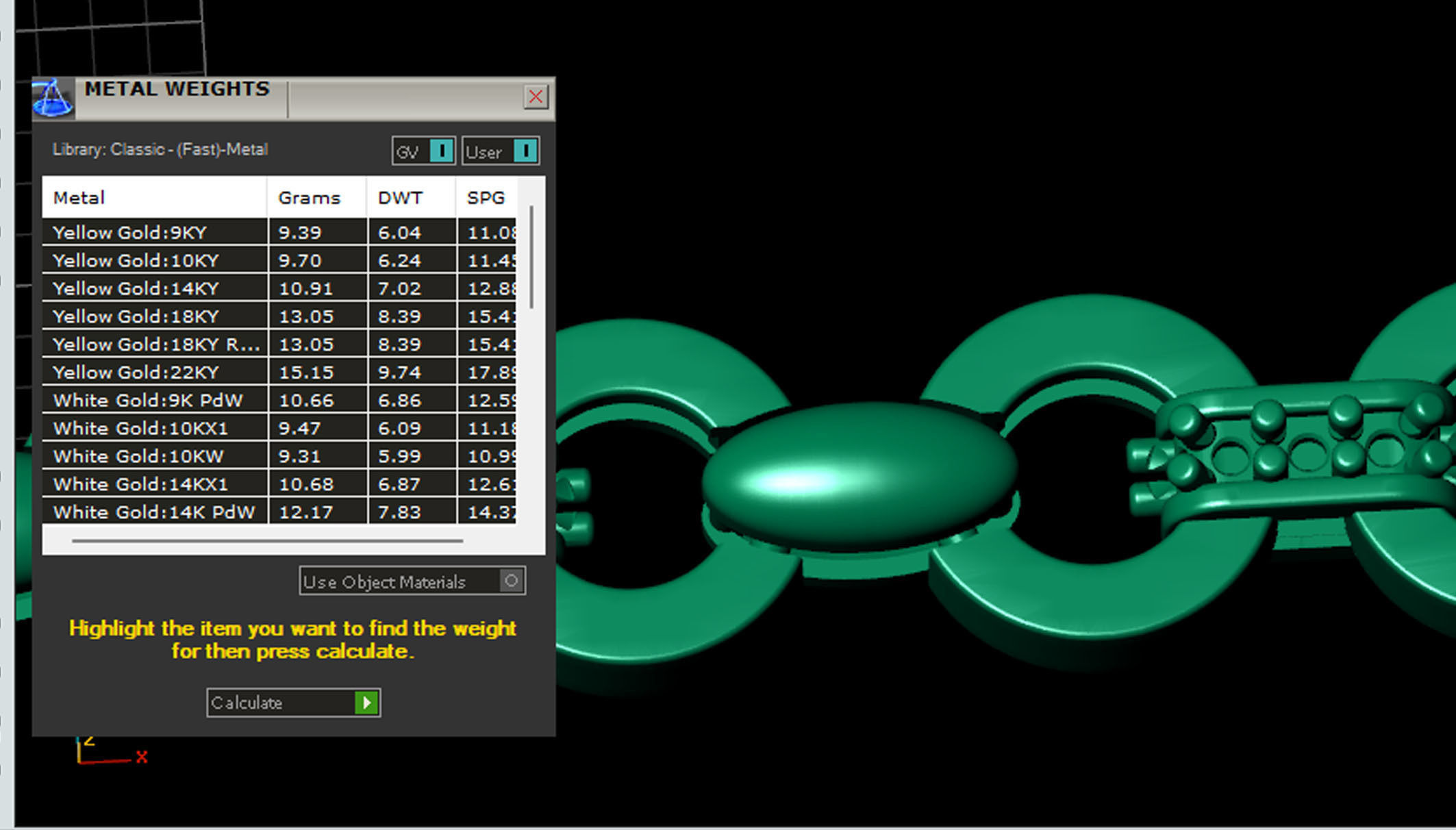This screenshot has height=830, width=1456.
Task: Click the horizontal scrollbar under the table
Action: click(x=267, y=540)
